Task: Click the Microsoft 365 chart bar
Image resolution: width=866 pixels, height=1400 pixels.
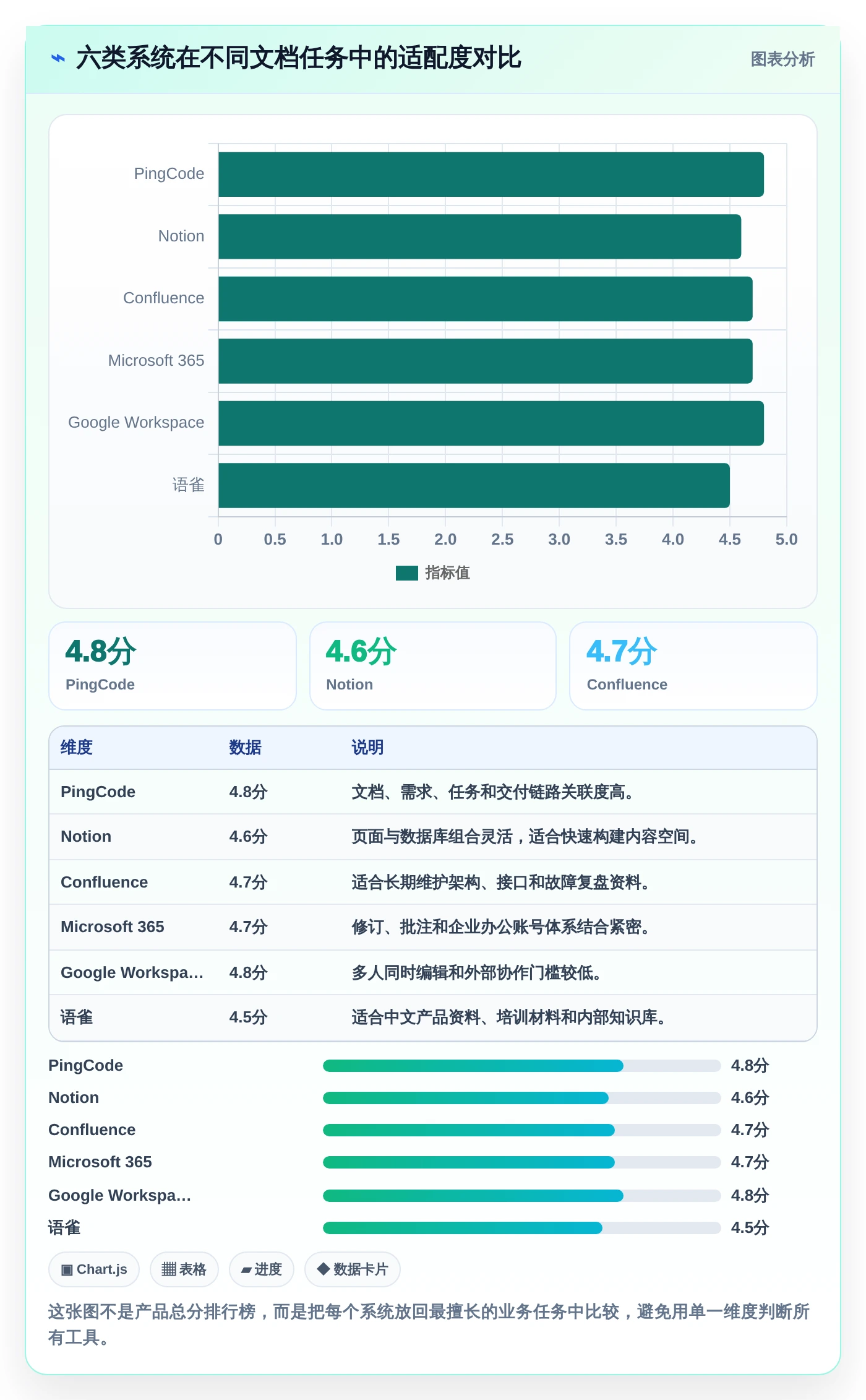Action: [x=486, y=361]
